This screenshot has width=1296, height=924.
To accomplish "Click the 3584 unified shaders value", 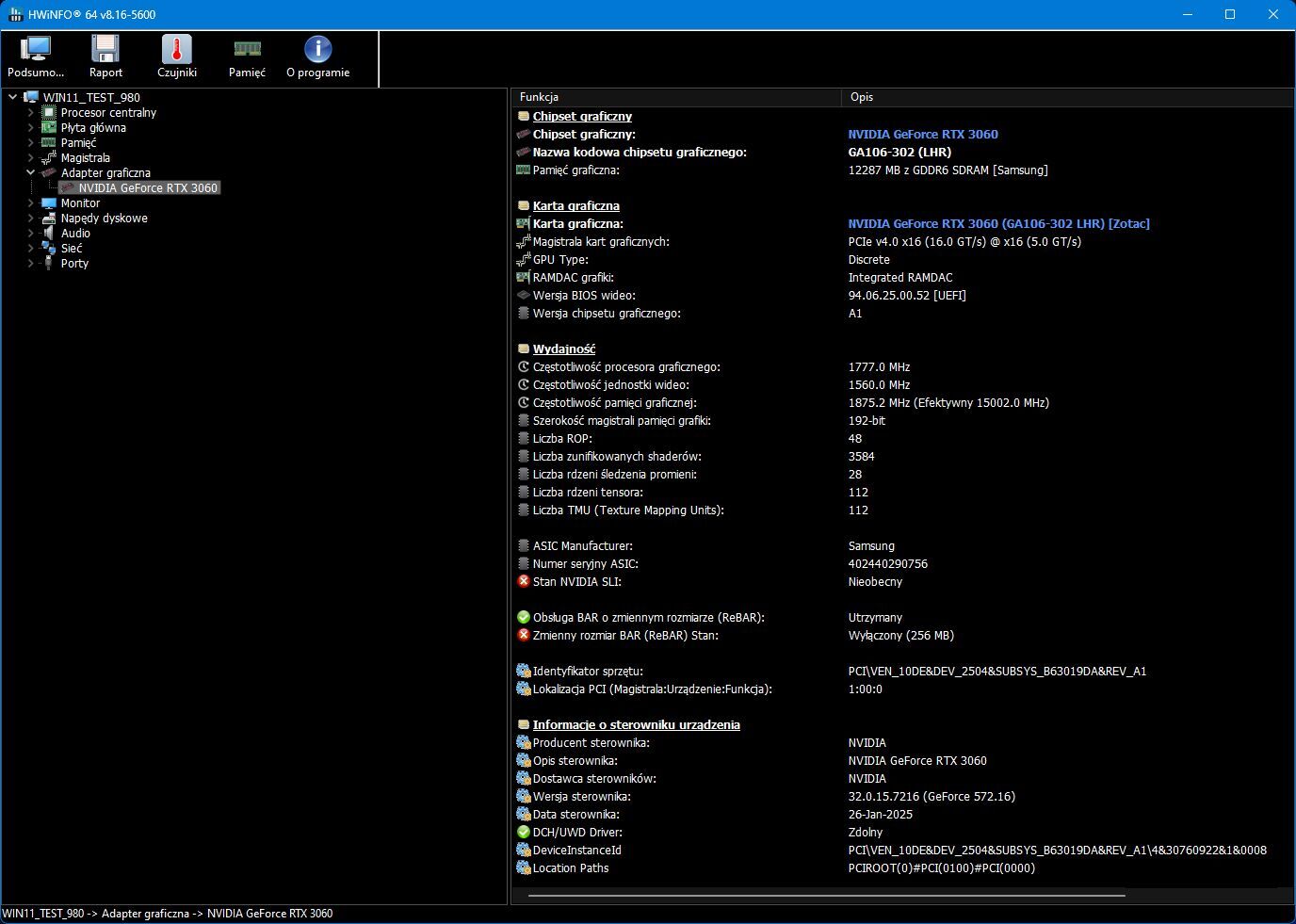I will (861, 456).
